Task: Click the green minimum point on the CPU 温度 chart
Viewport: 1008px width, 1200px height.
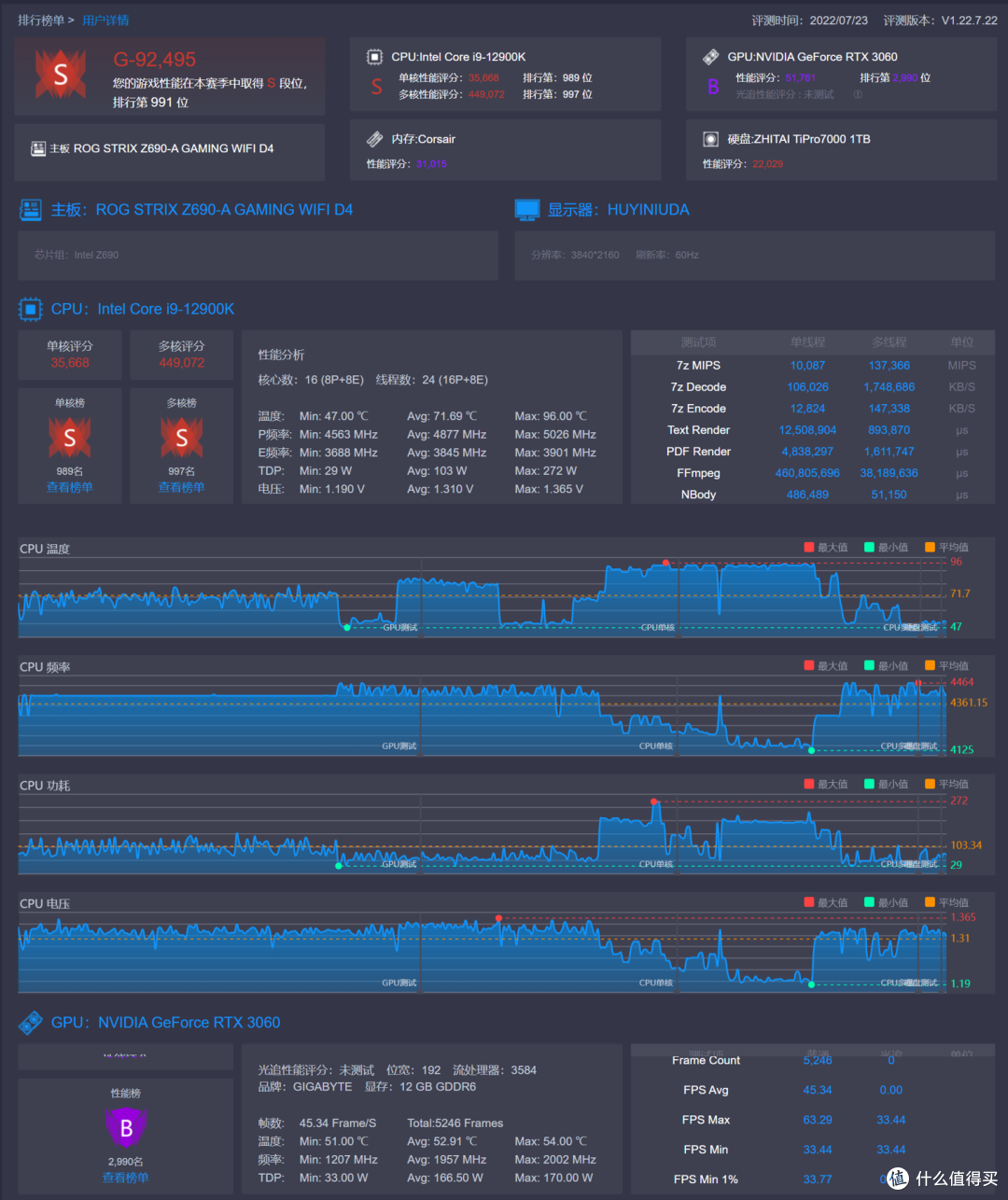Action: pyautogui.click(x=347, y=627)
